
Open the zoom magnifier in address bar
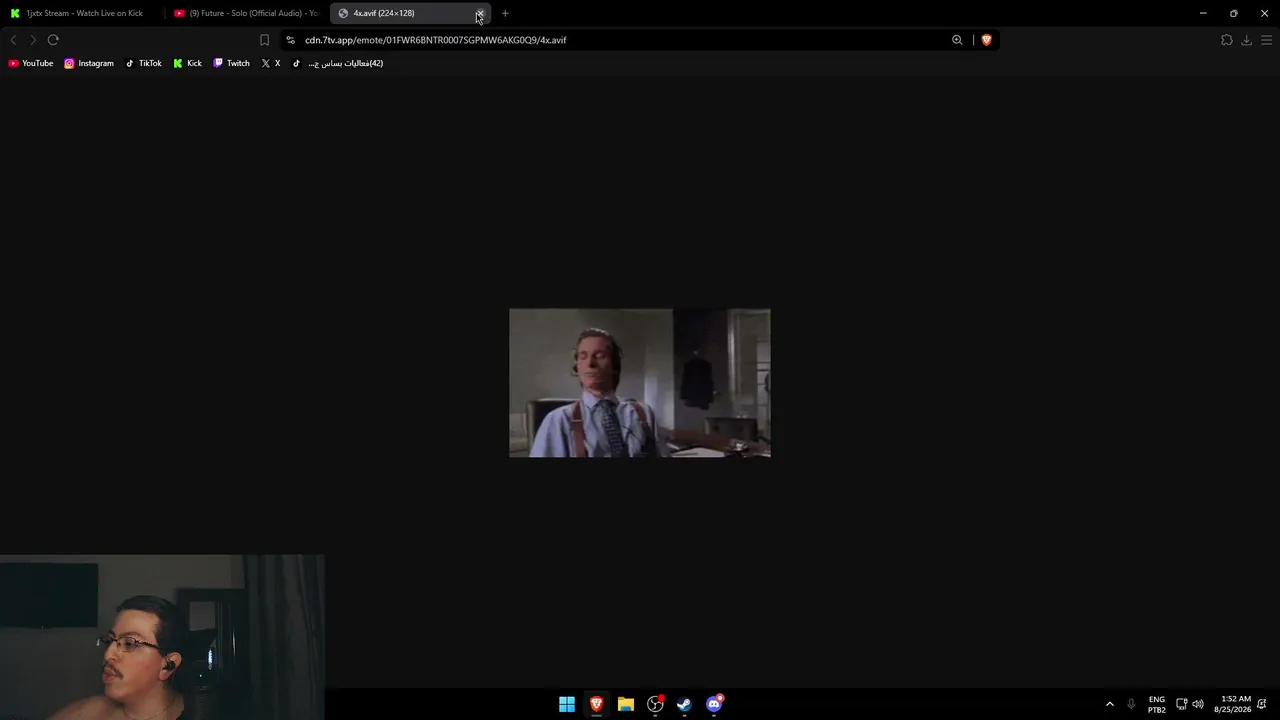(x=957, y=40)
